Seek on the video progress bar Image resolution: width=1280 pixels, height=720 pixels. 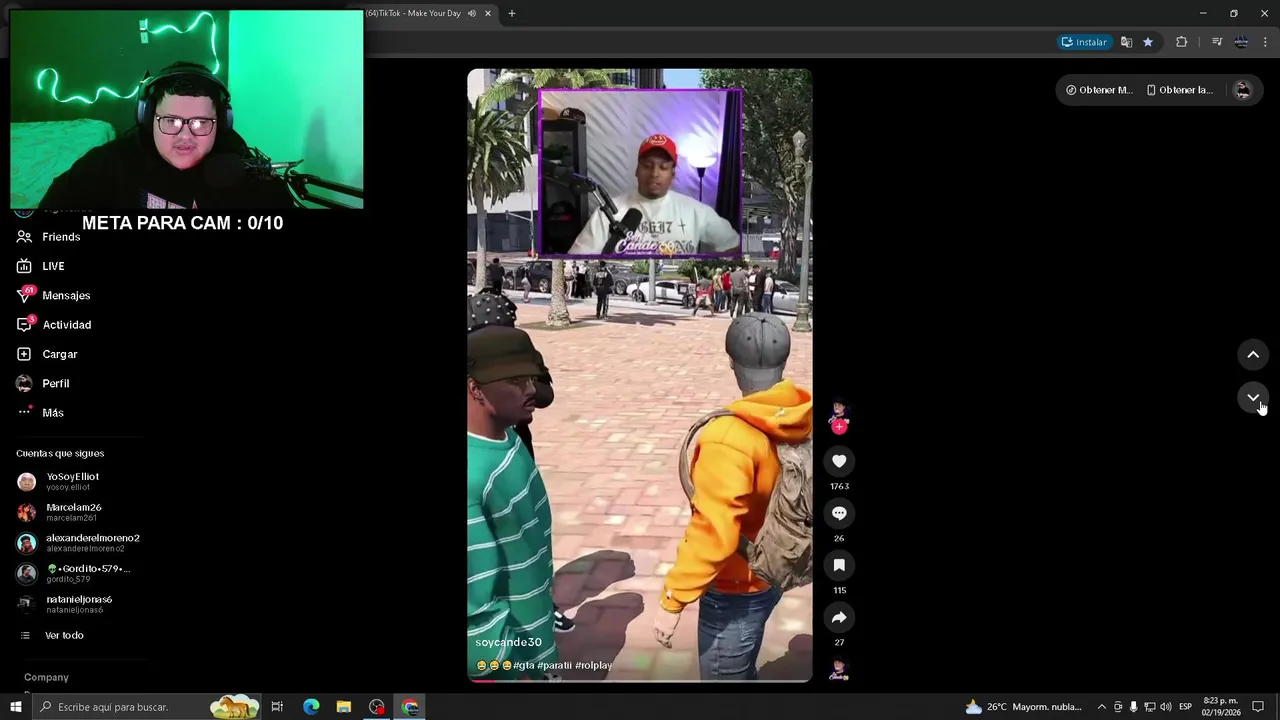(639, 681)
